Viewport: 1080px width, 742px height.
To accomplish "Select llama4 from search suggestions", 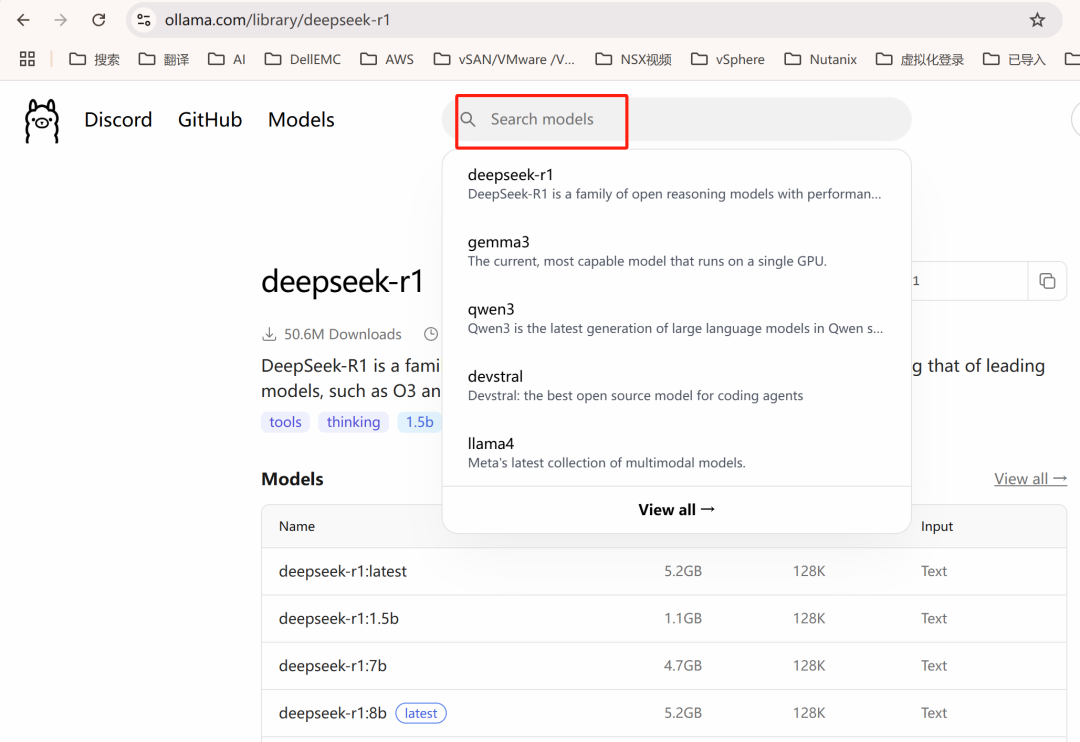I will (676, 453).
